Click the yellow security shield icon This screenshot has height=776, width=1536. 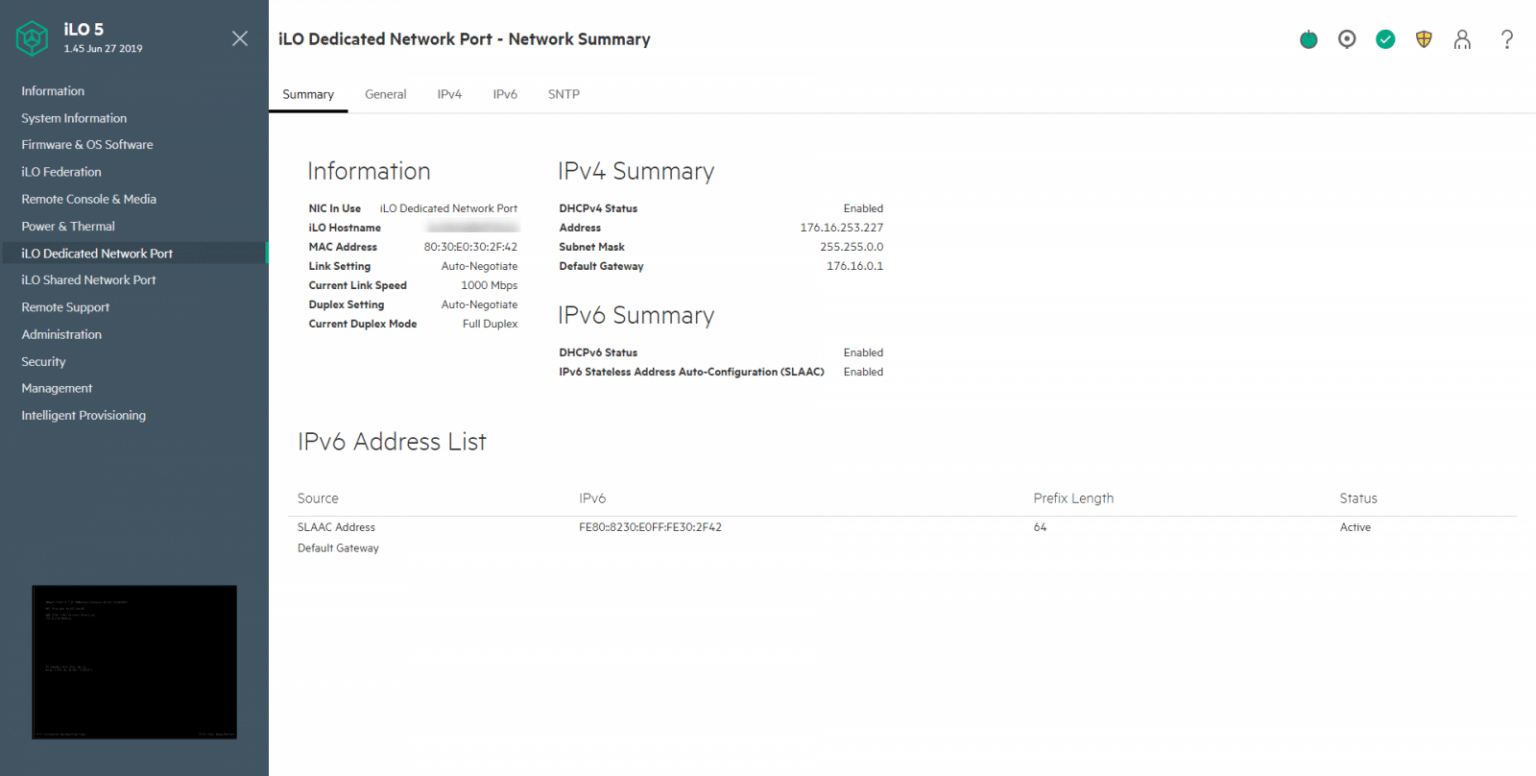pyautogui.click(x=1424, y=40)
